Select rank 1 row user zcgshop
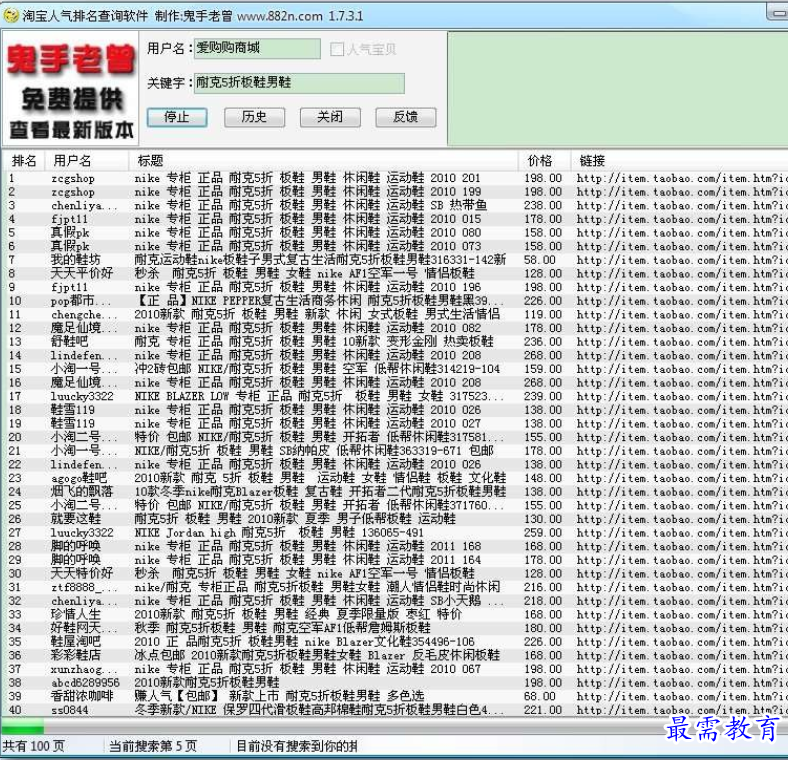The image size is (788, 760). pos(394,178)
